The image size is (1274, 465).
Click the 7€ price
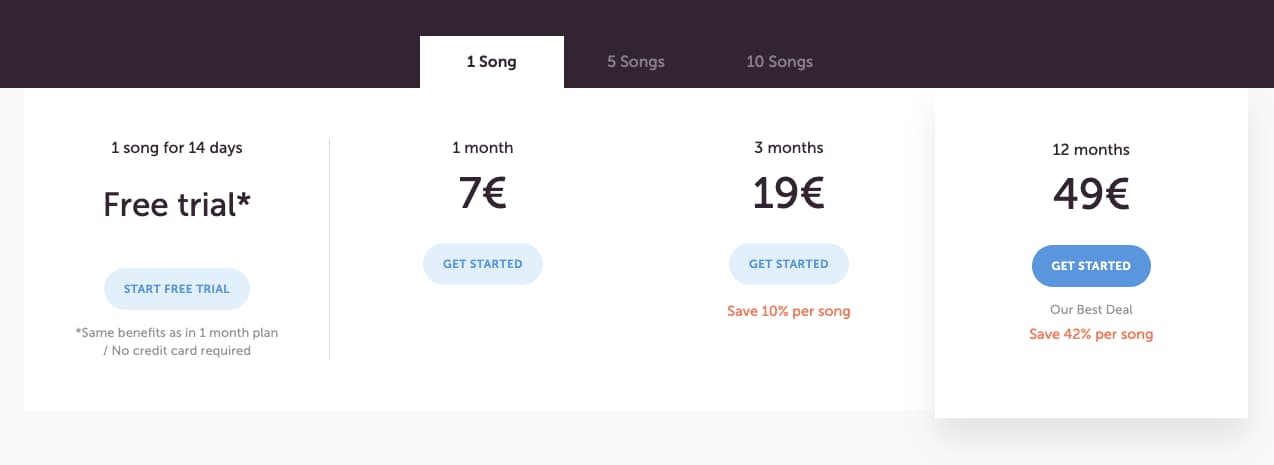pyautogui.click(x=483, y=193)
